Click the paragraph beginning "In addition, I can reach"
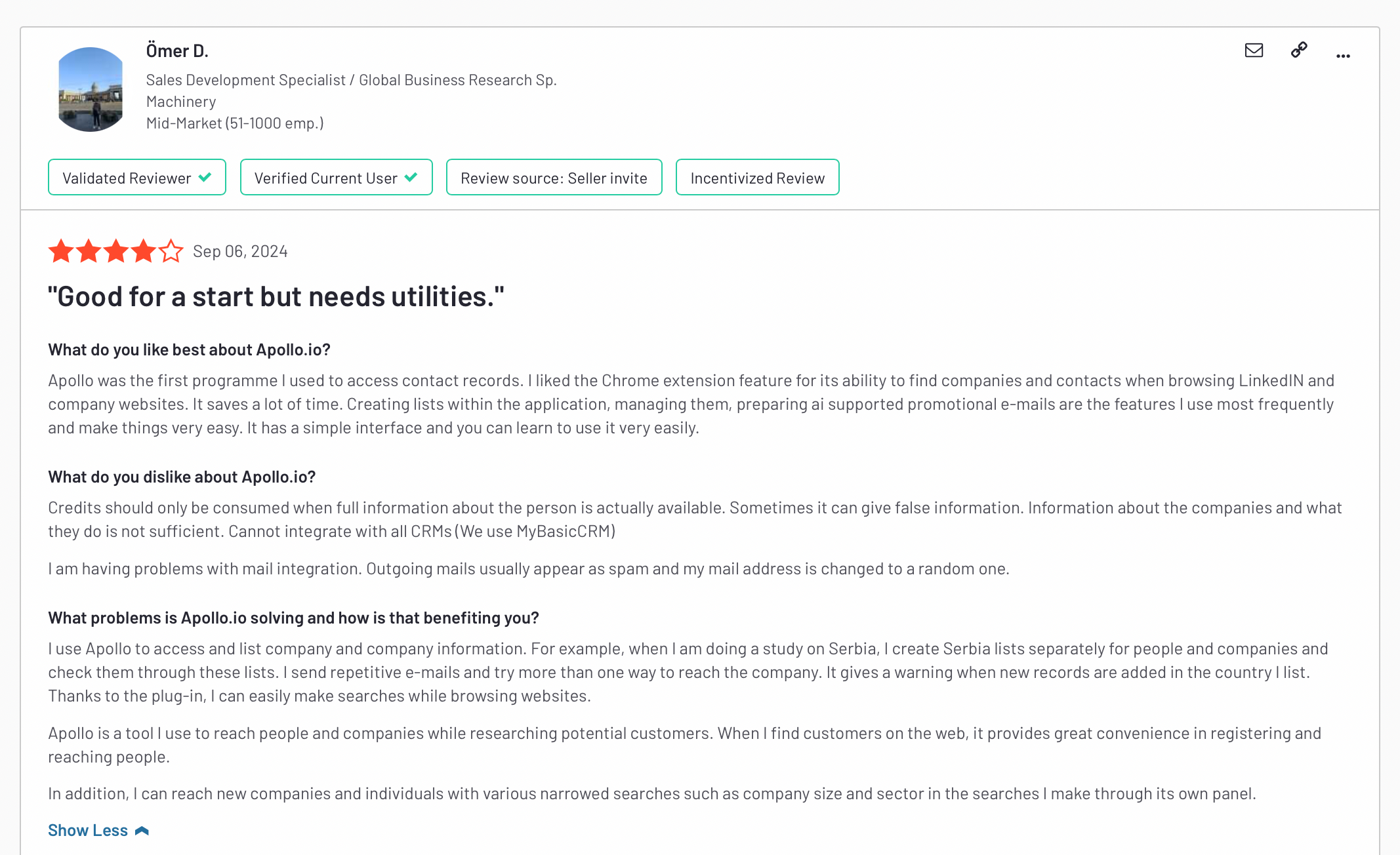Image resolution: width=1400 pixels, height=855 pixels. (652, 793)
